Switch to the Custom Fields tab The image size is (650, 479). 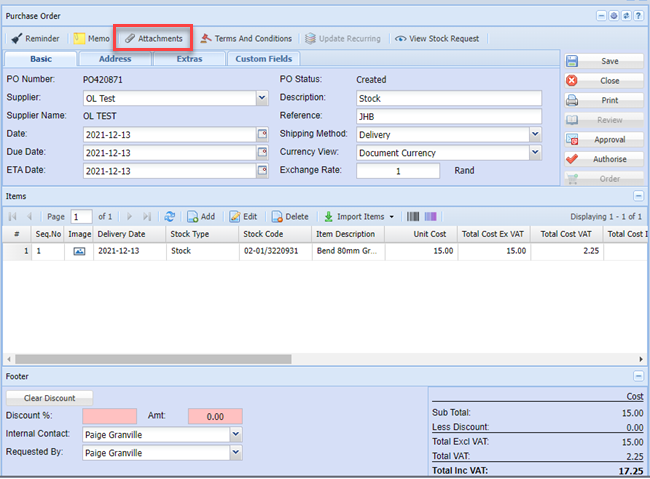click(264, 59)
